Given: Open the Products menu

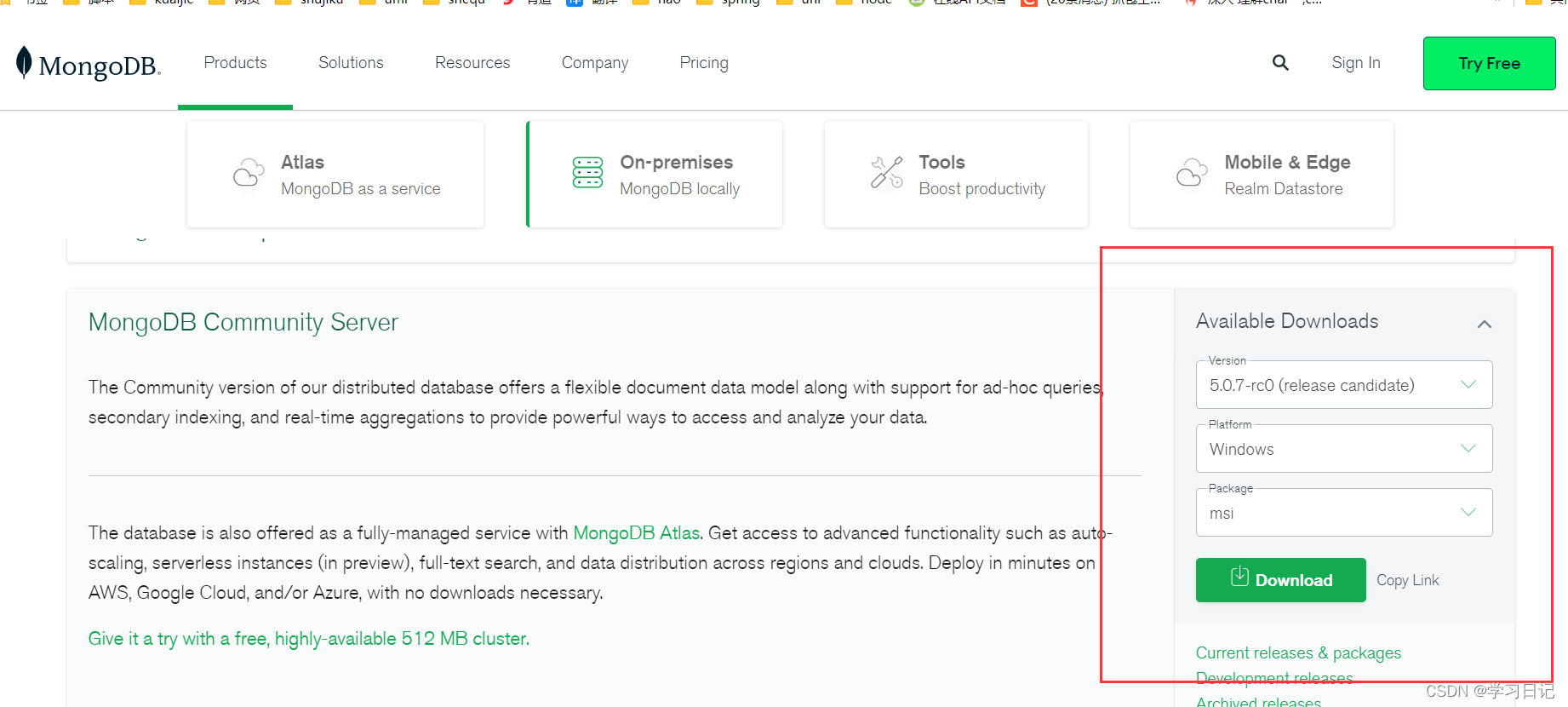Looking at the screenshot, I should tap(235, 62).
